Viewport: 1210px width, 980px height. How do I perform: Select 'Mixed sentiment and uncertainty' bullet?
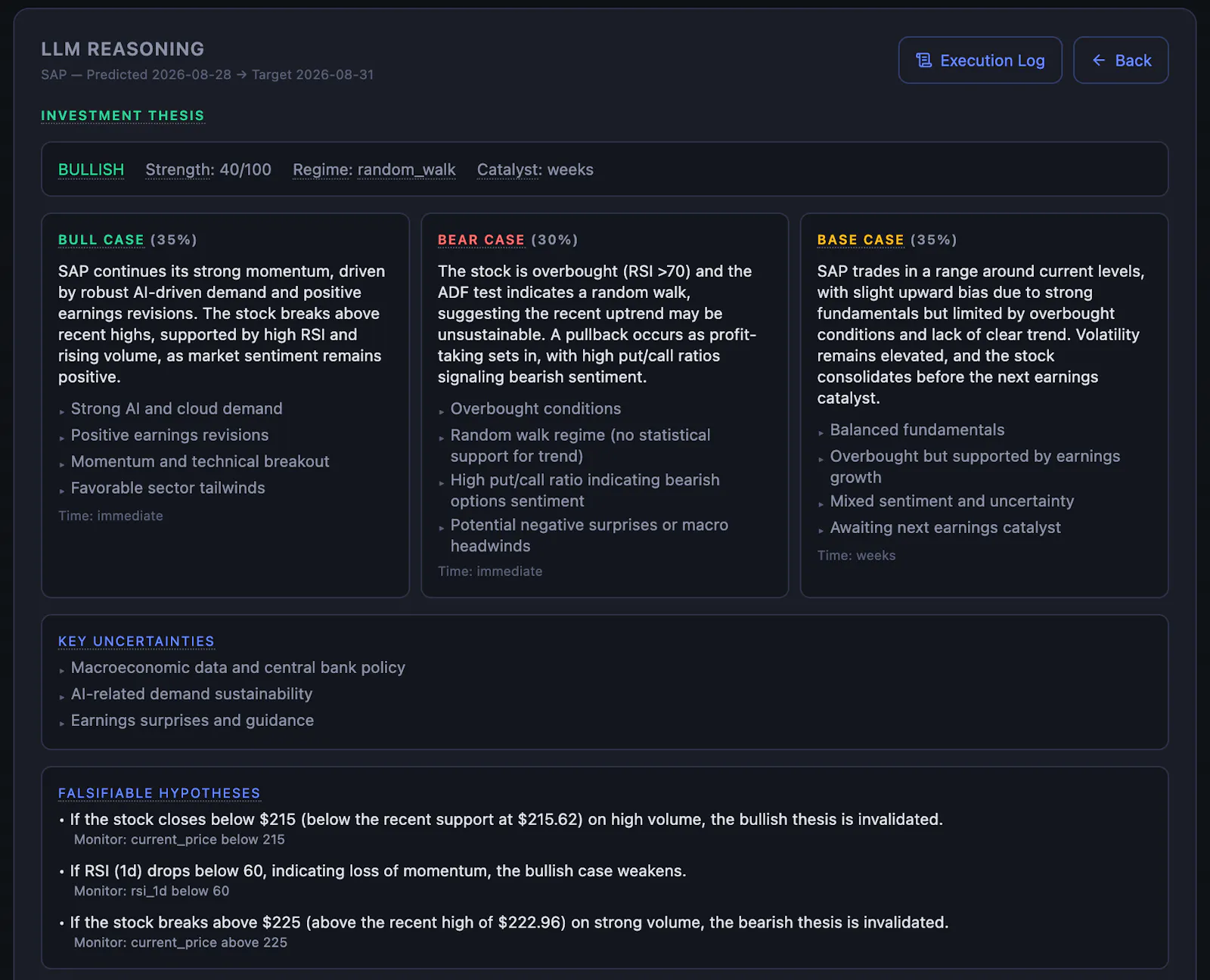point(951,501)
